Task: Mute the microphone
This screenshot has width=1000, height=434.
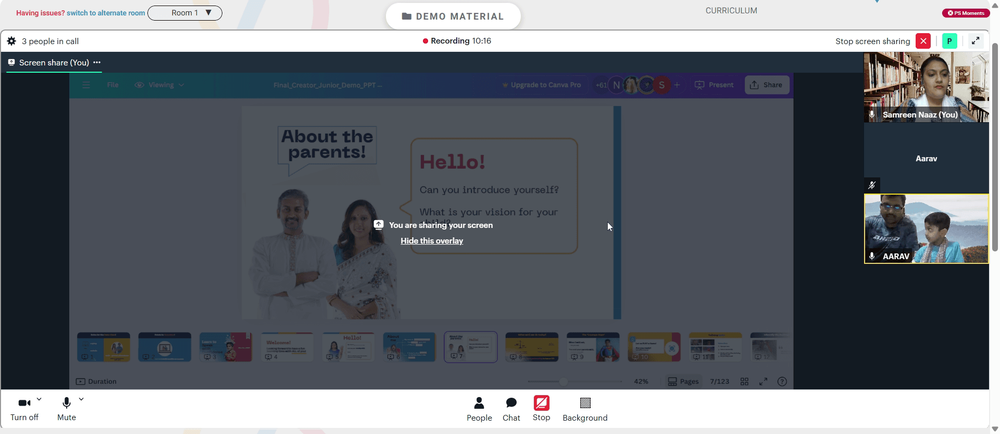Action: click(x=66, y=409)
